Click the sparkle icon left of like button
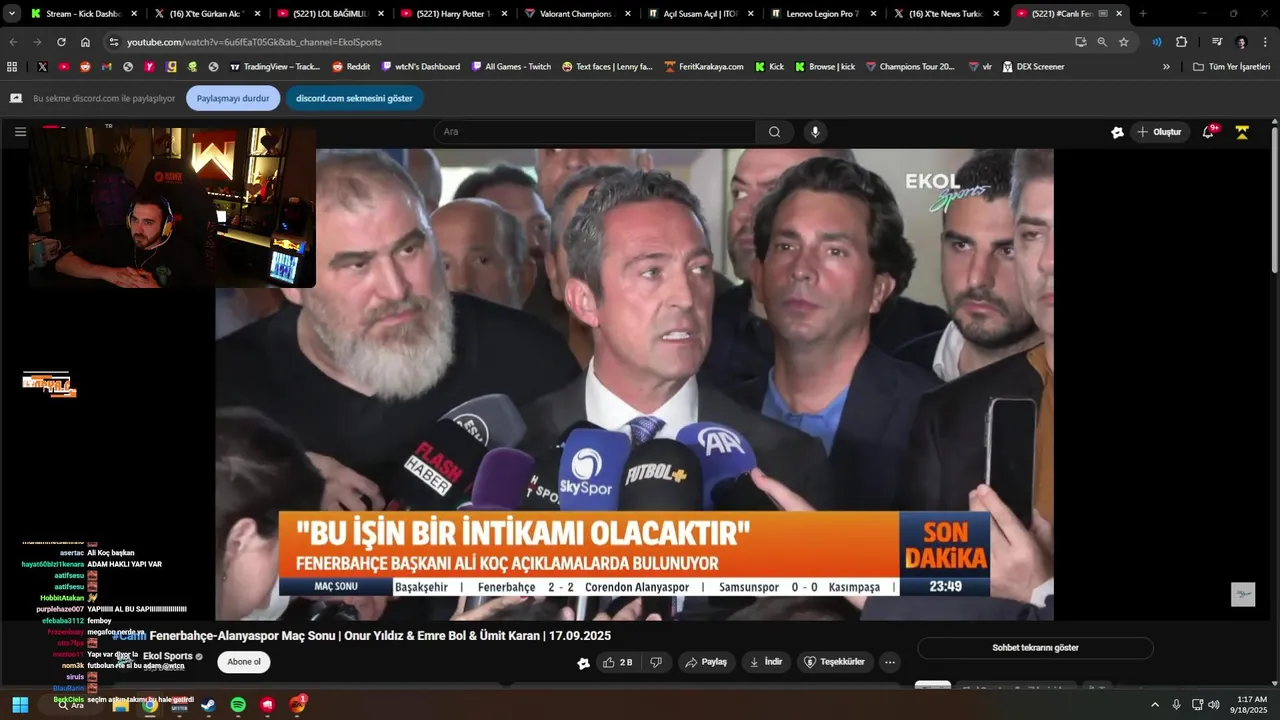 pos(584,662)
